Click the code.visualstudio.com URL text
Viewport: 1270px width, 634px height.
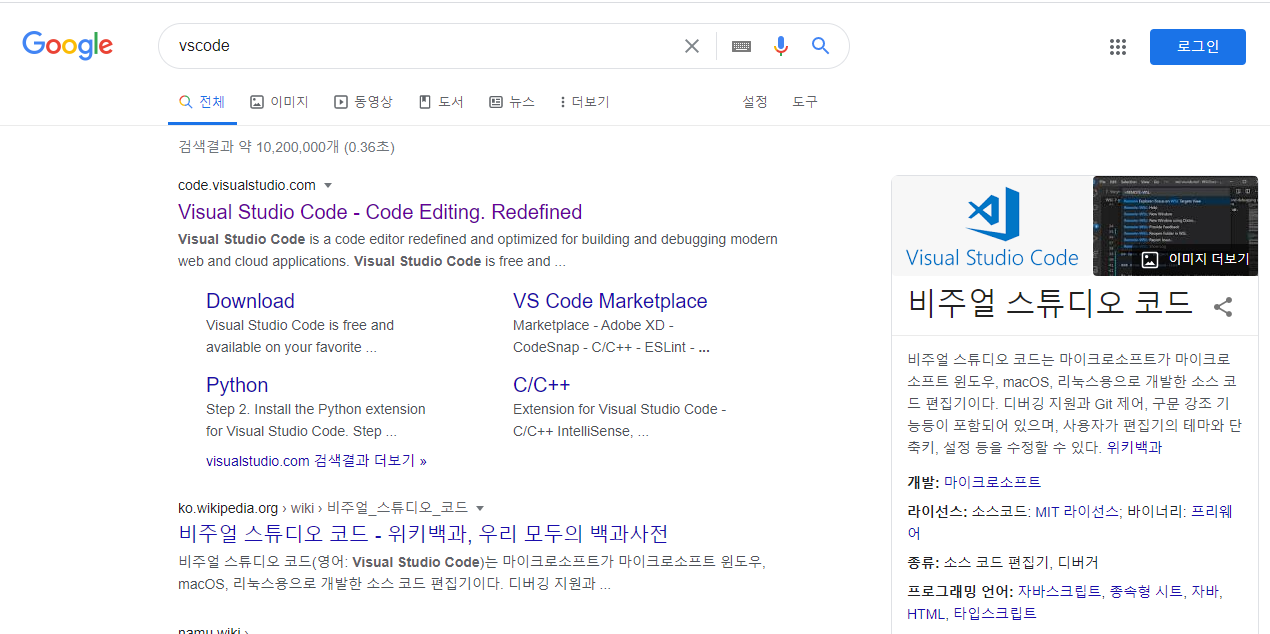tap(247, 185)
